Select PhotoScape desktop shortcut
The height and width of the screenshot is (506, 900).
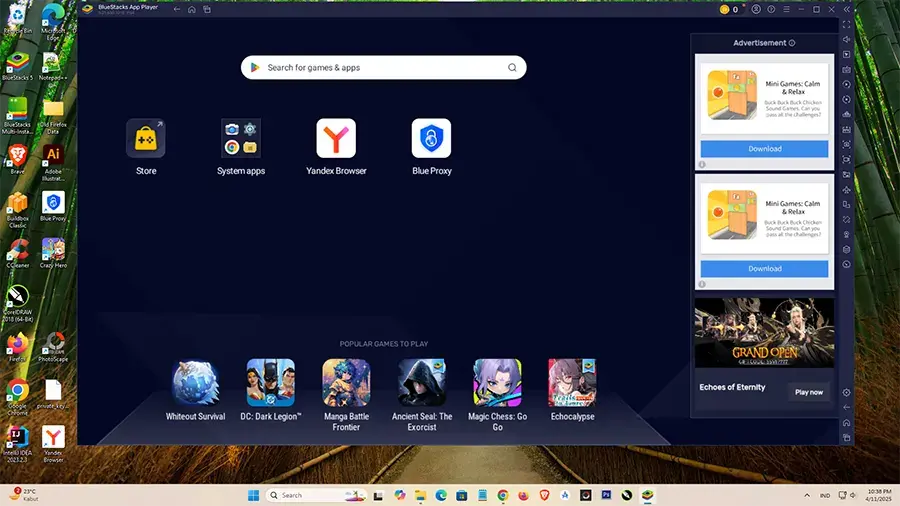pos(53,347)
